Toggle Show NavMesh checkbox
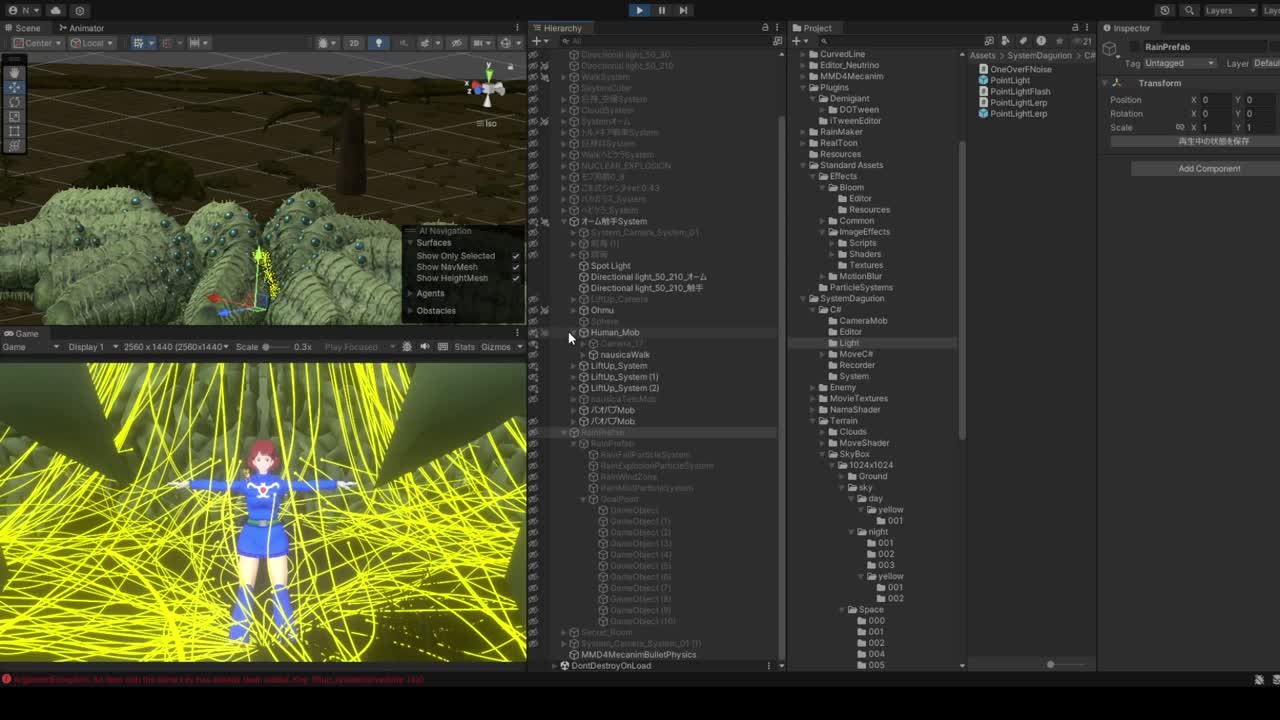This screenshot has width=1280, height=720. click(x=516, y=267)
